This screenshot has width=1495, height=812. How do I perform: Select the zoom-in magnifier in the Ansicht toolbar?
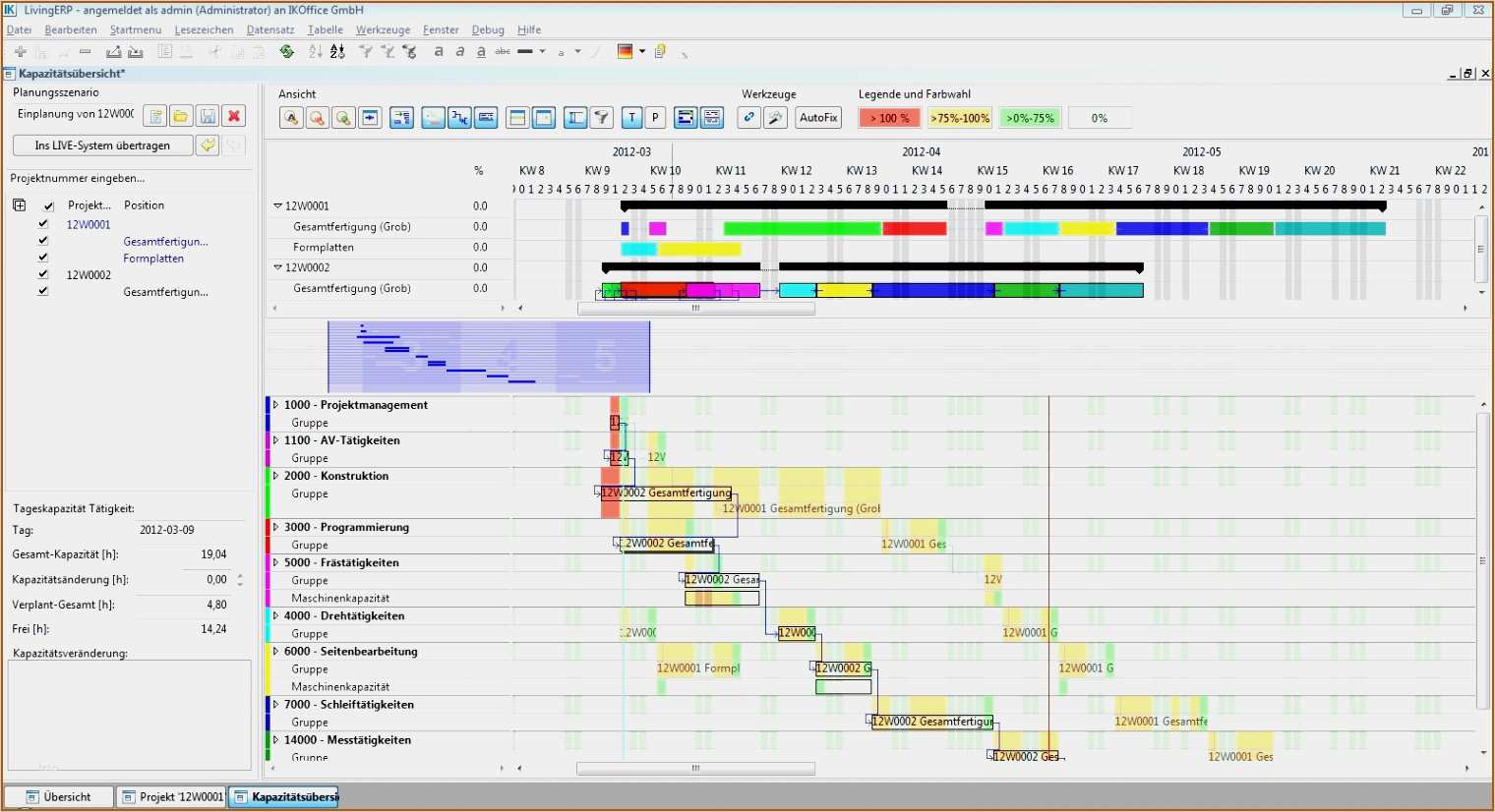point(342,117)
